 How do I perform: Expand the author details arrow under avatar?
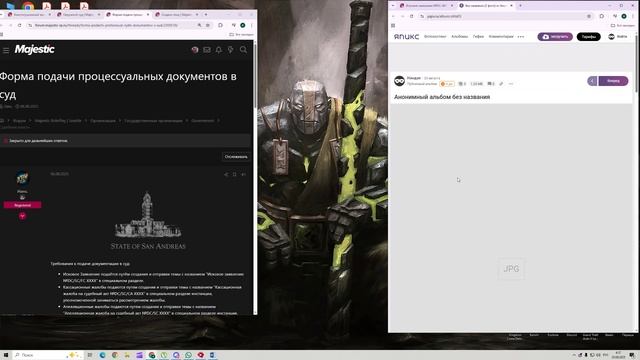pyautogui.click(x=22, y=216)
